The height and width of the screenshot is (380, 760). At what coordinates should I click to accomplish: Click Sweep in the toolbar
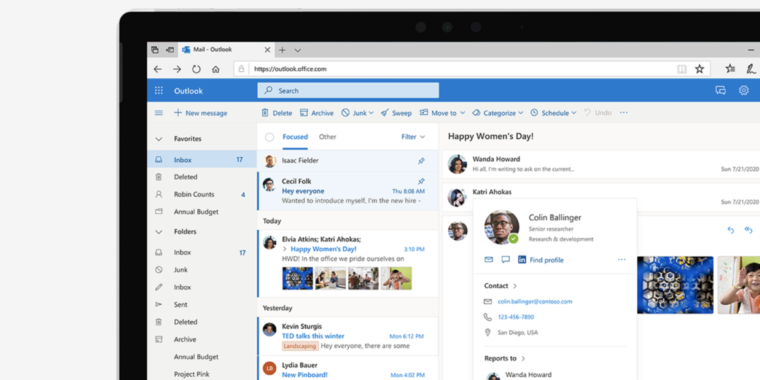click(x=396, y=113)
